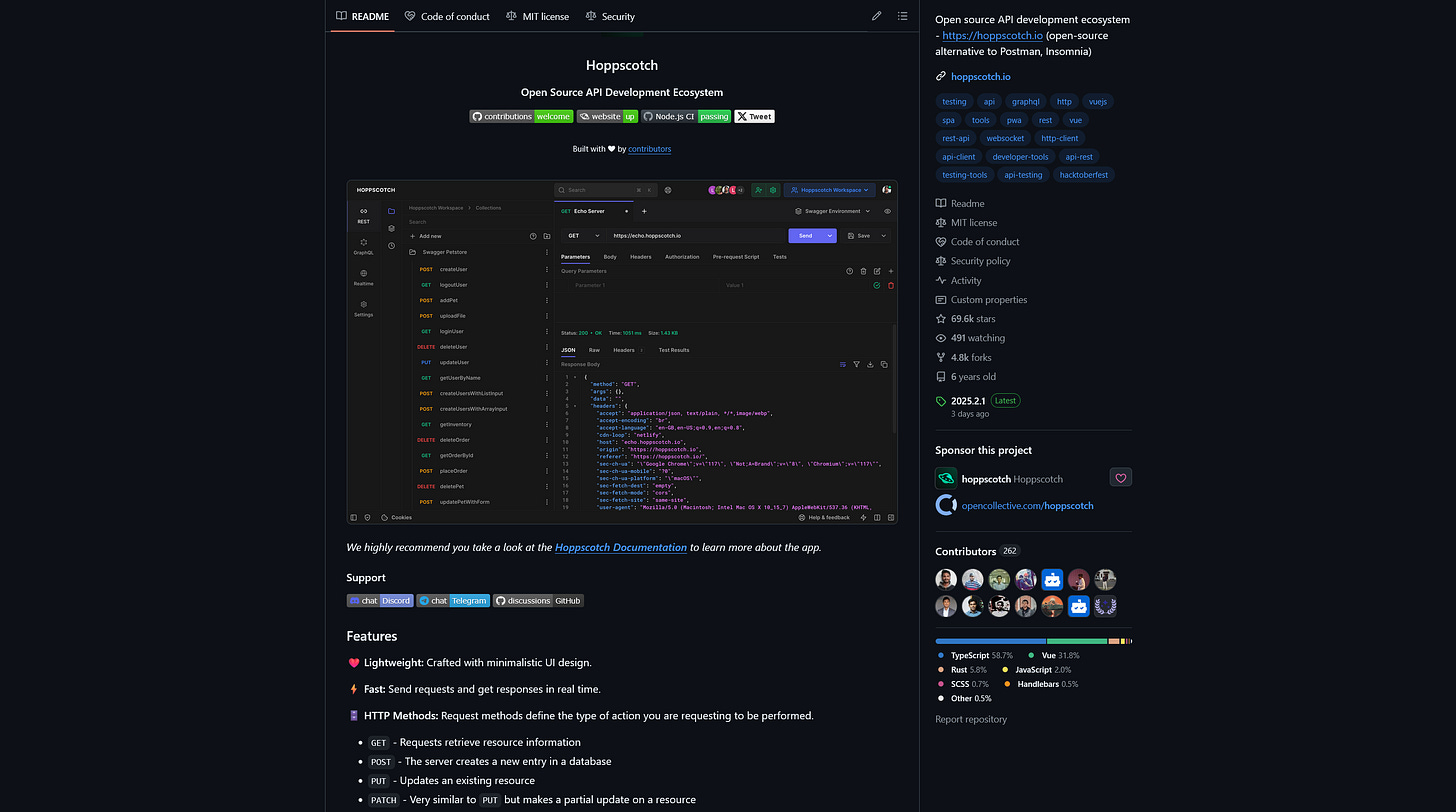Open the Custom properties link

(x=981, y=300)
